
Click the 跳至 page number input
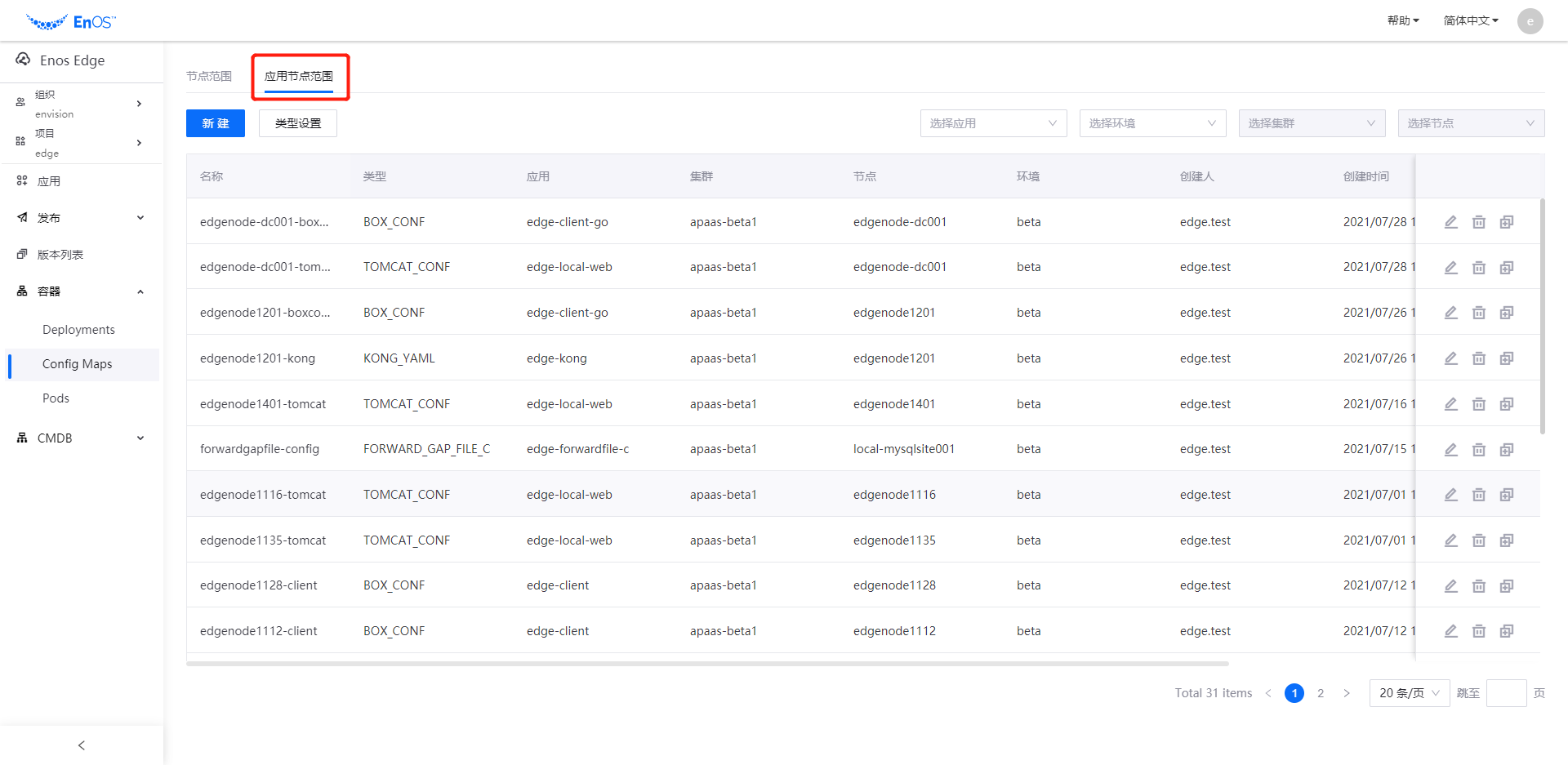click(1506, 693)
